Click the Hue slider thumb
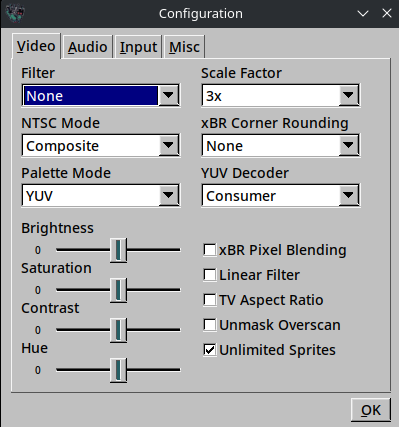Screen dimensions: 399x427 [x=118, y=370]
